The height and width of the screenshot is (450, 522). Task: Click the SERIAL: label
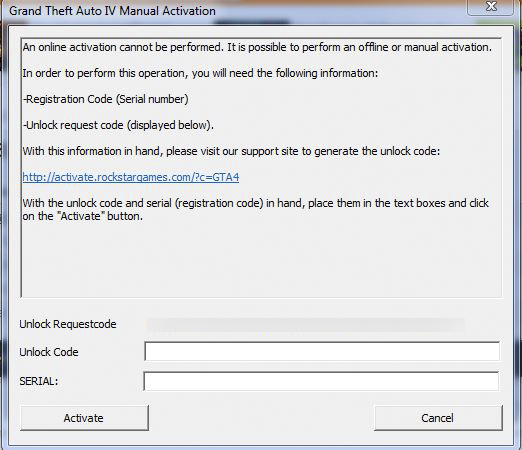(39, 381)
